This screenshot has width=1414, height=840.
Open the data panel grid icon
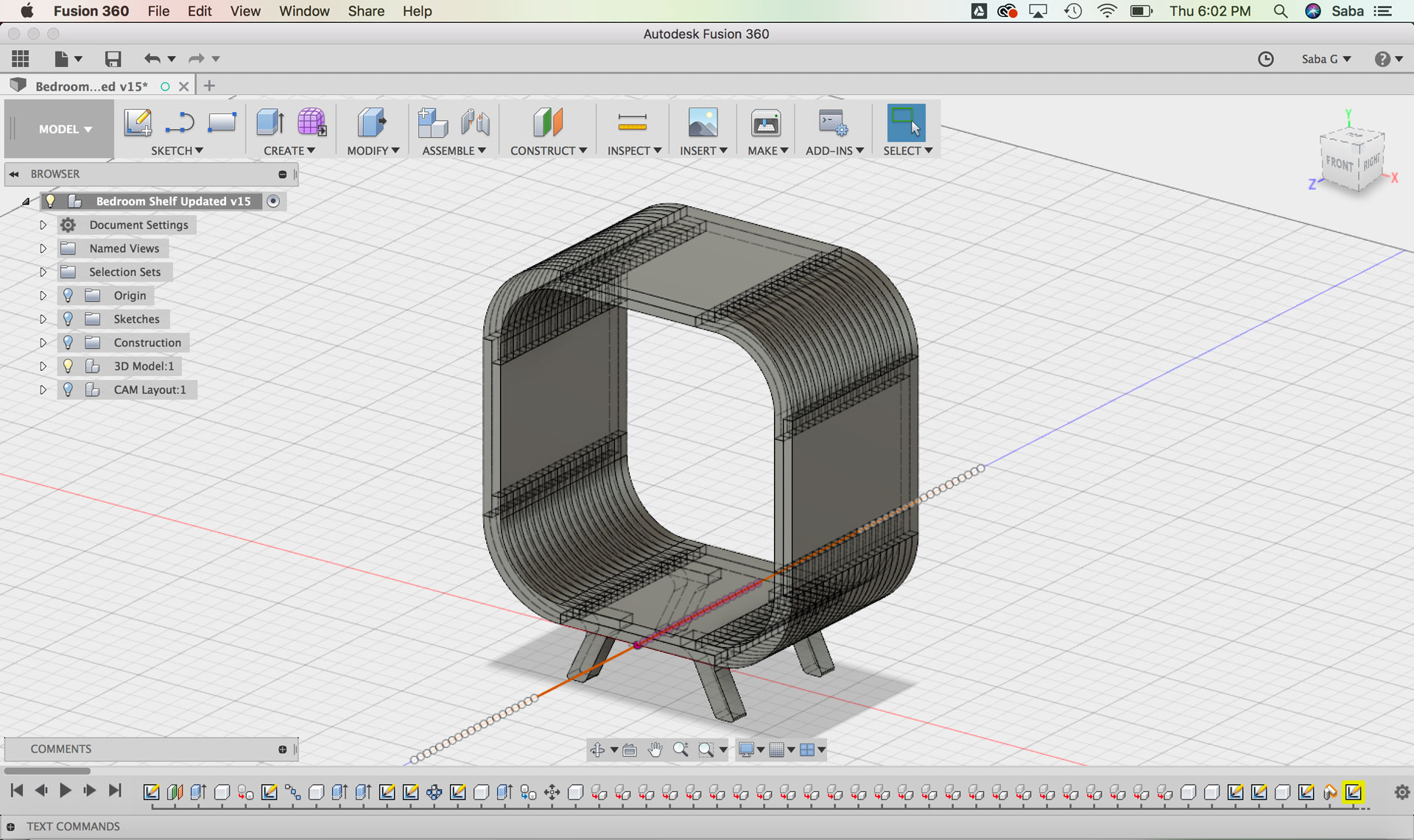tap(21, 59)
